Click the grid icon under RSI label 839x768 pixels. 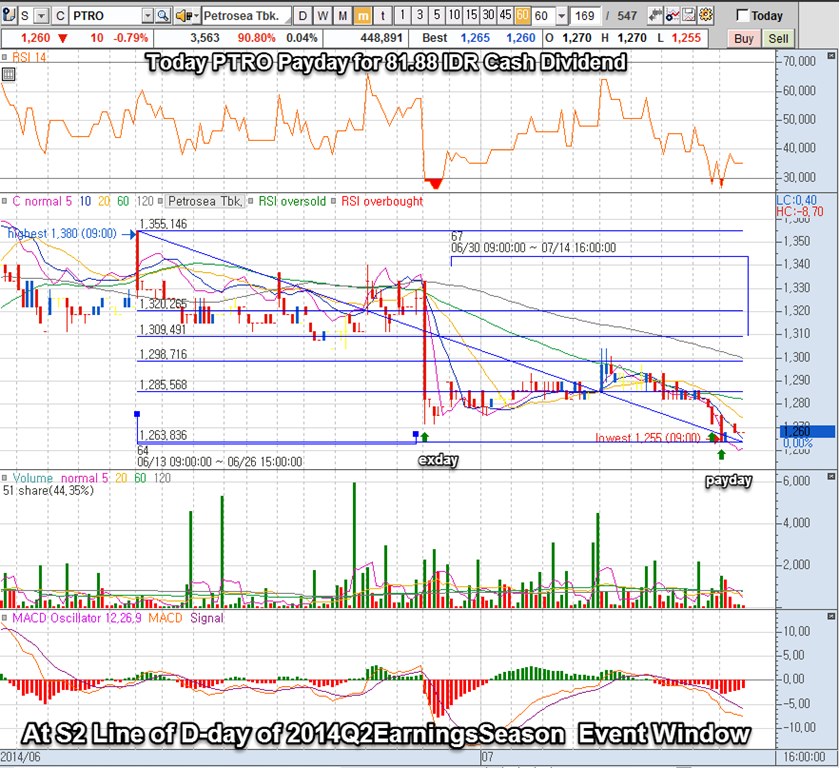click(8, 75)
